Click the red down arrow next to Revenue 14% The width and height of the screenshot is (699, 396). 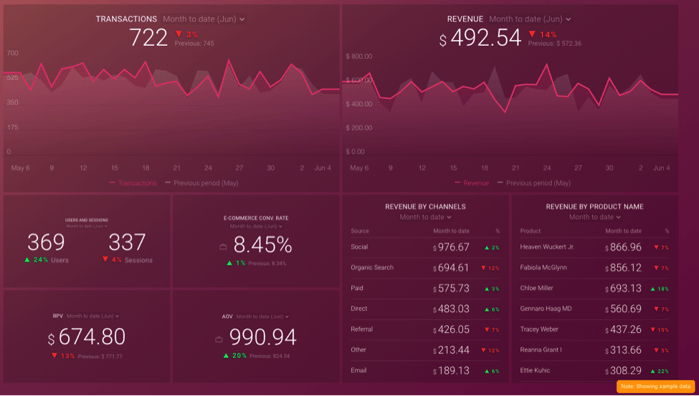532,34
